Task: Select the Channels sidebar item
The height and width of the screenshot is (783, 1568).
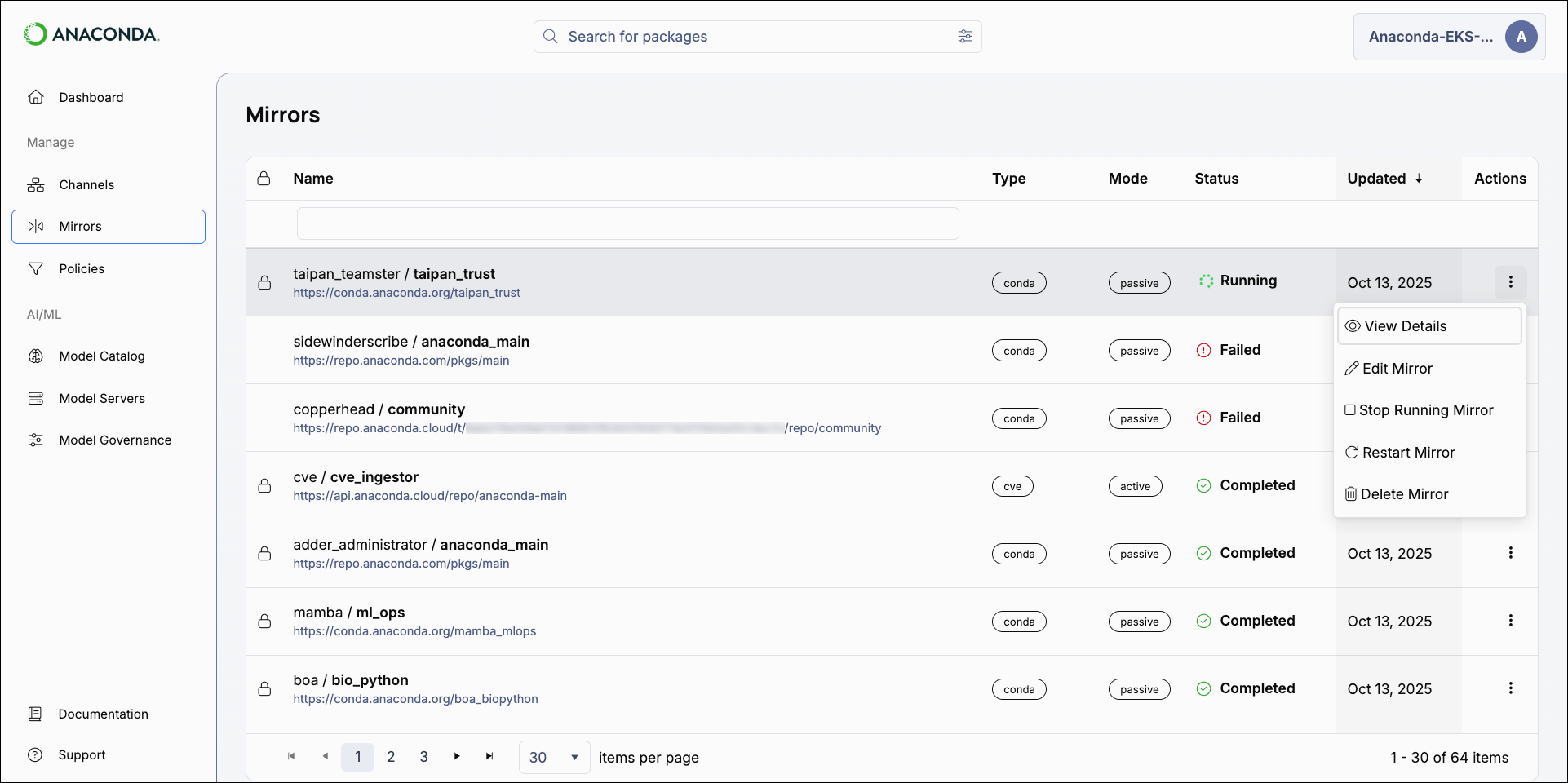Action: tap(36, 184)
